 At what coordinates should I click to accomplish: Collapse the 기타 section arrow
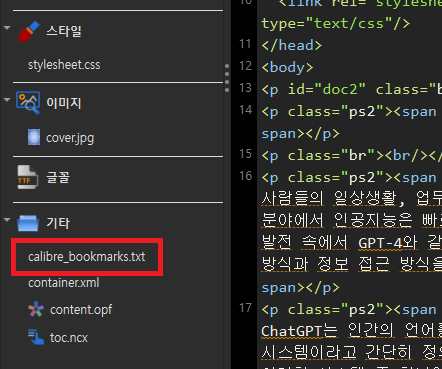click(7, 220)
